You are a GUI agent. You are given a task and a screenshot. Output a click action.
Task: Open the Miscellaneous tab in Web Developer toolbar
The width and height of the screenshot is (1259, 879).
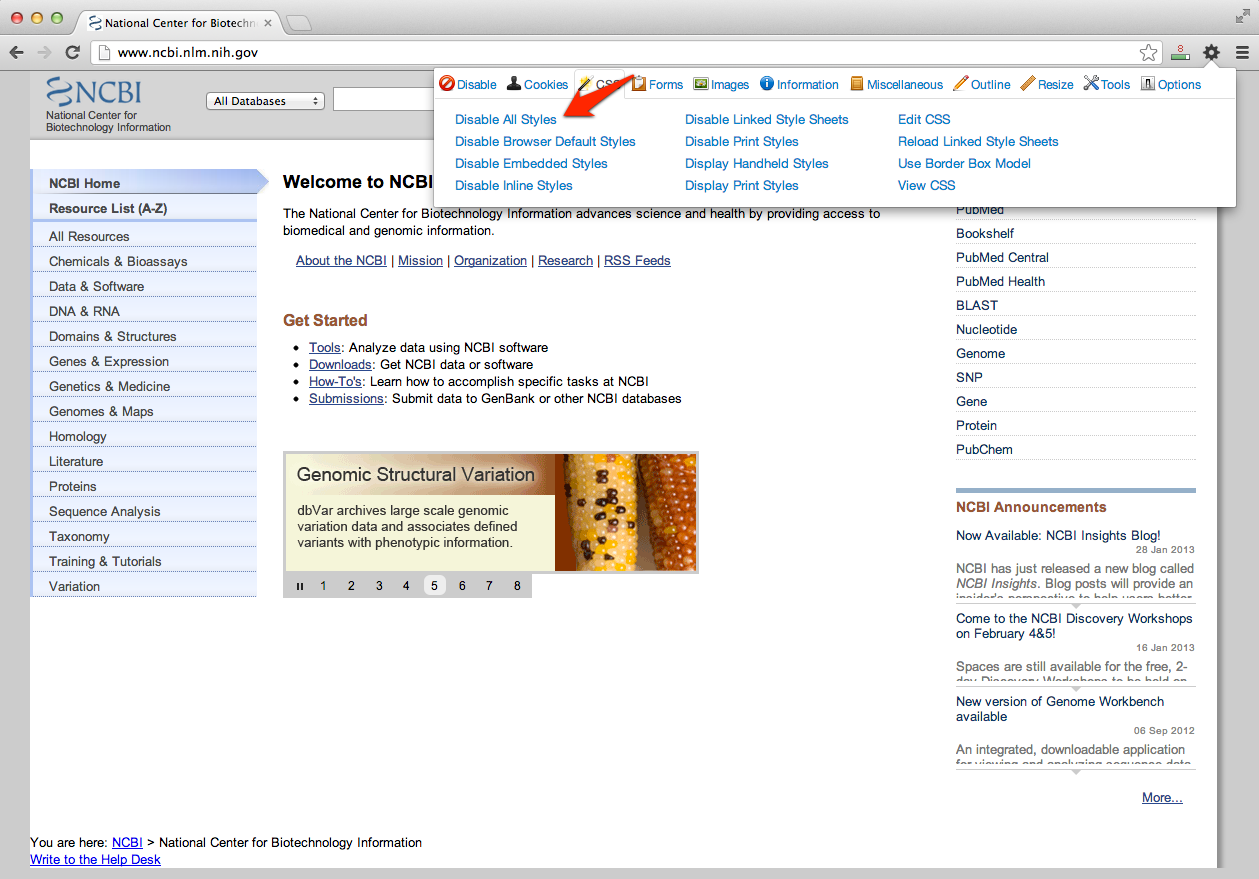click(x=896, y=85)
